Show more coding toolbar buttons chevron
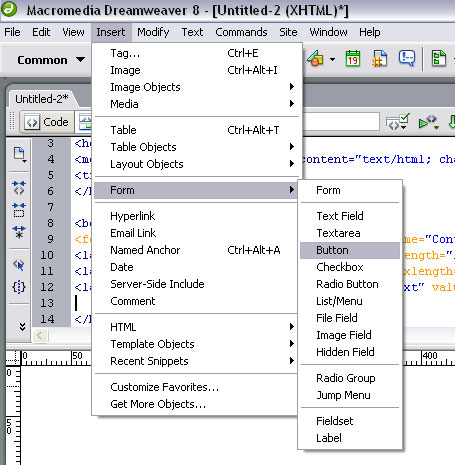Screen dimensions: 455x465 click(x=22, y=326)
